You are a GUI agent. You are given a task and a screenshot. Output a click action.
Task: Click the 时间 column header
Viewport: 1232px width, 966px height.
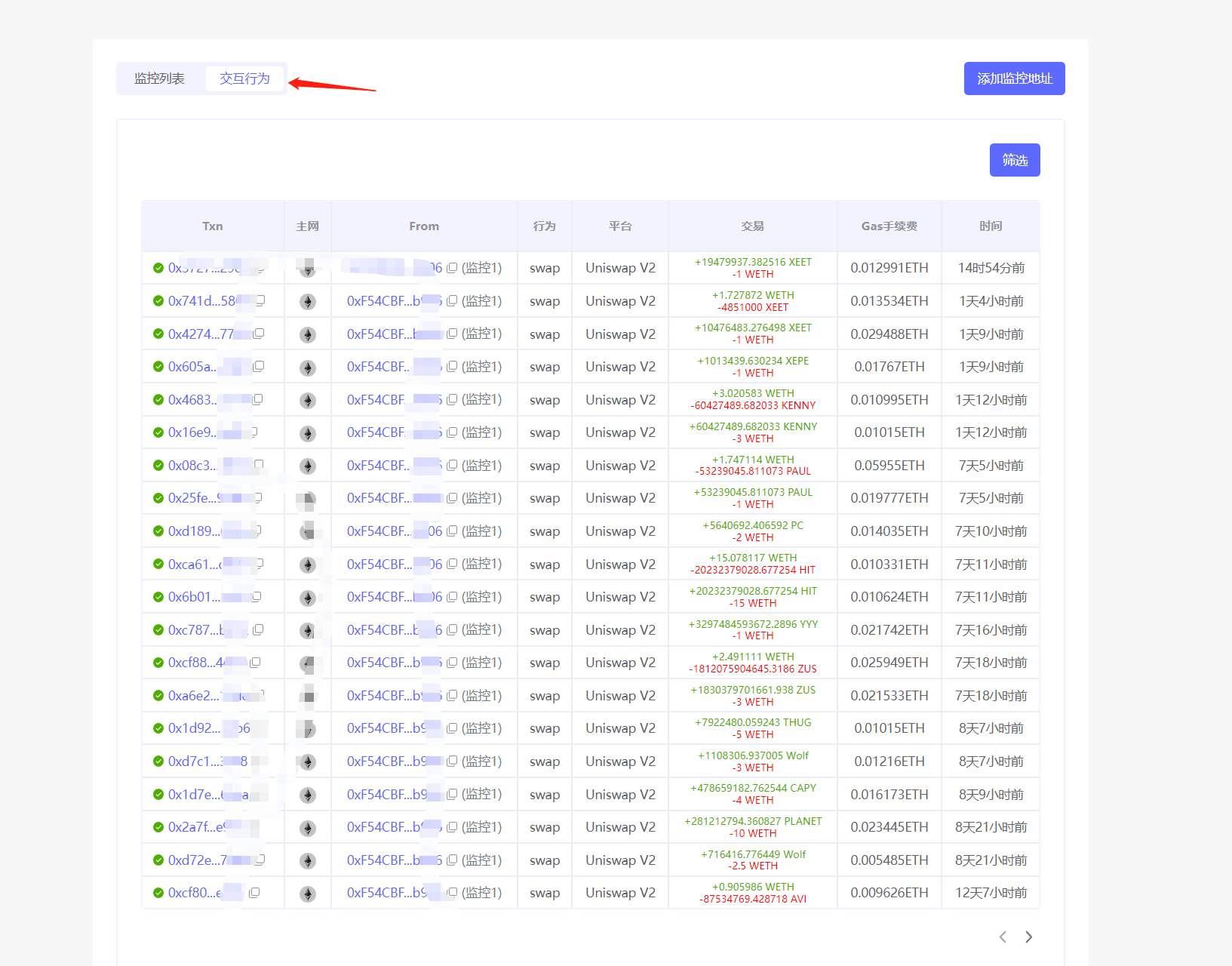click(991, 226)
